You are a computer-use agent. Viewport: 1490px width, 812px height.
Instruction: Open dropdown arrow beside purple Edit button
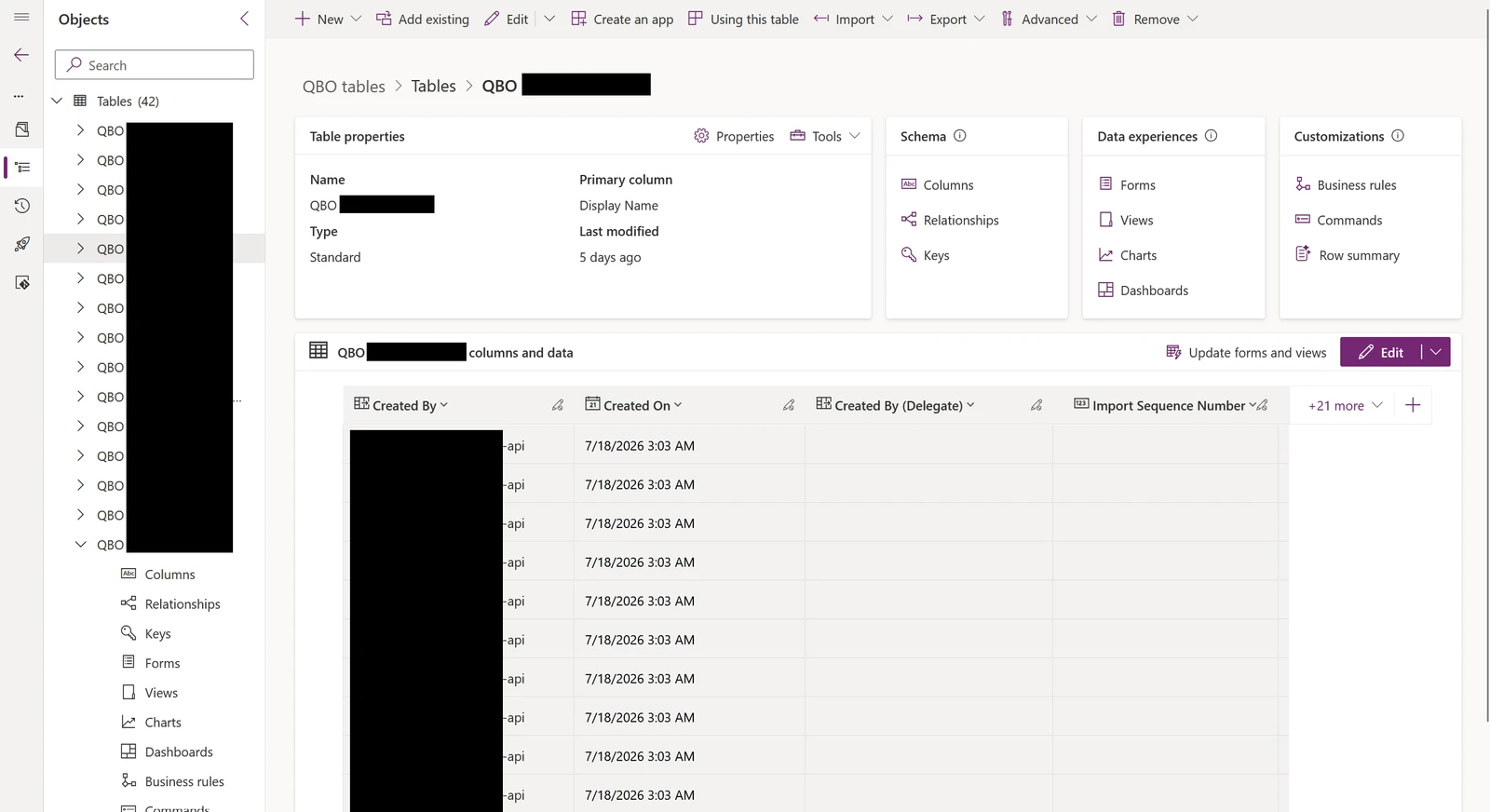(1436, 352)
